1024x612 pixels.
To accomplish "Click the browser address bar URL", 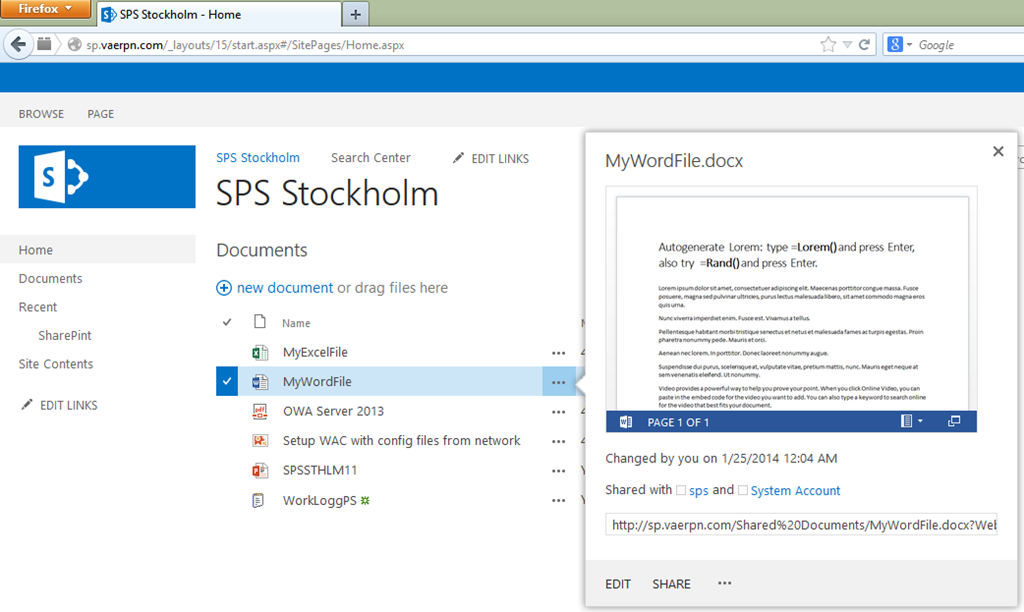I will [245, 45].
